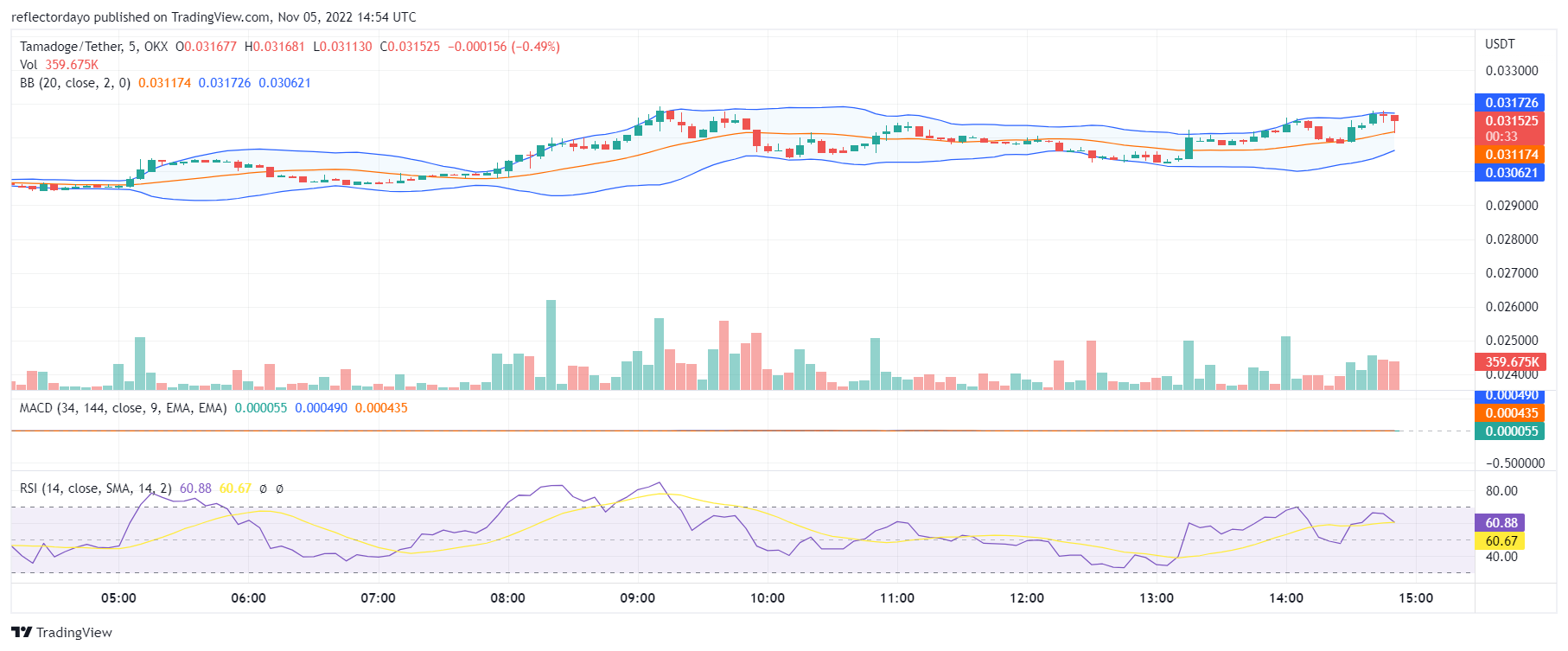Click the close value C0.031525 in header

point(410,47)
